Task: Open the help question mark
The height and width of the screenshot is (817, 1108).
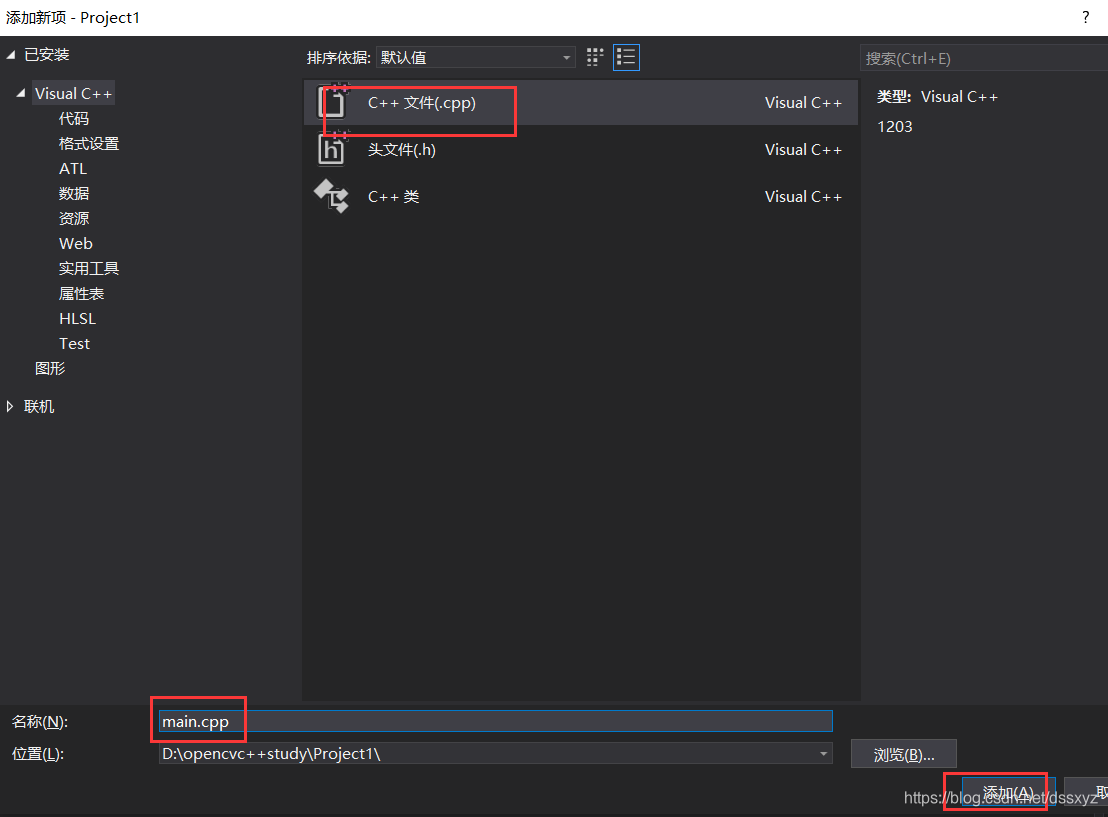Action: 1085,17
